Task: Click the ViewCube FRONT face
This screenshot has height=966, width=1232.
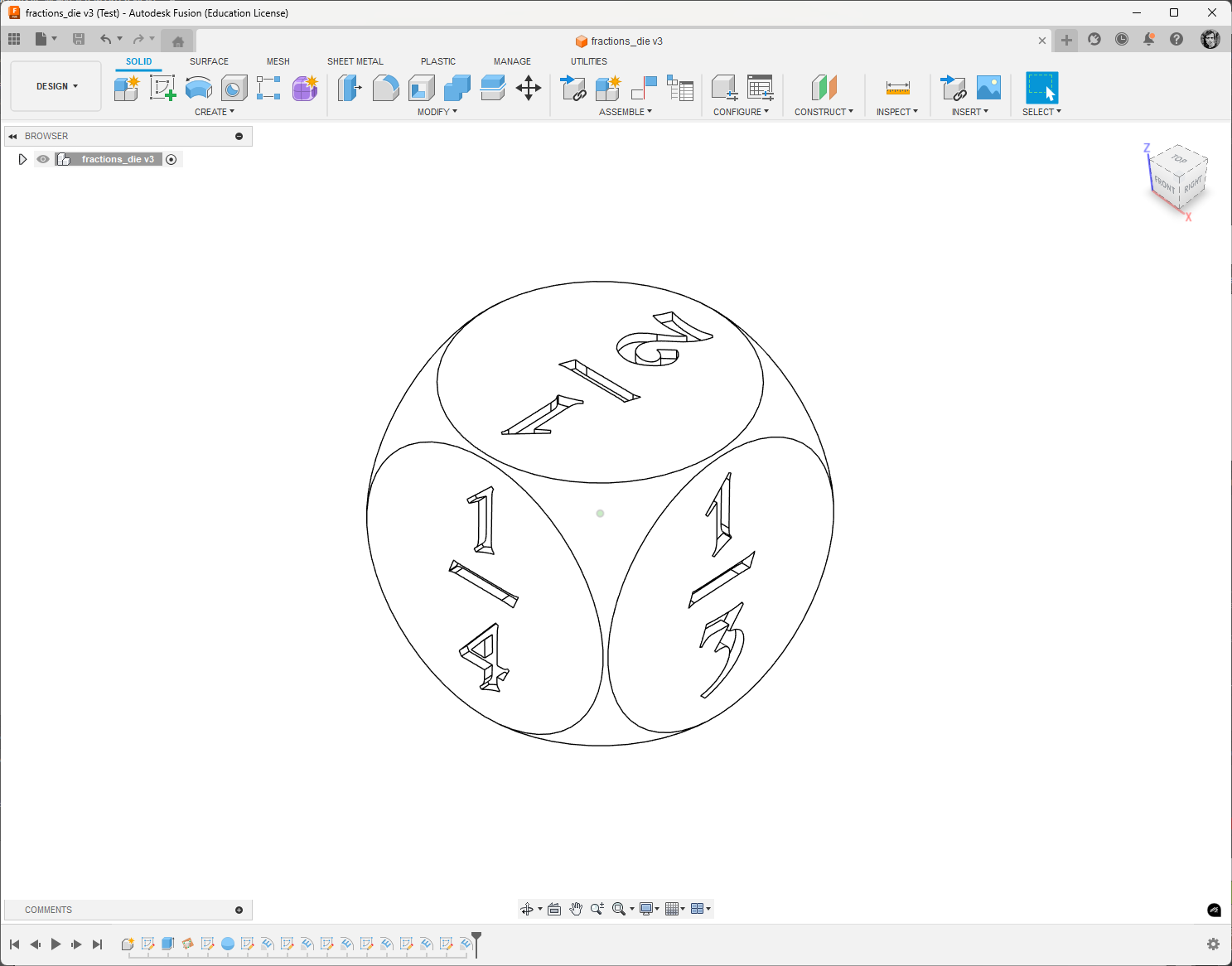Action: pos(1165,184)
